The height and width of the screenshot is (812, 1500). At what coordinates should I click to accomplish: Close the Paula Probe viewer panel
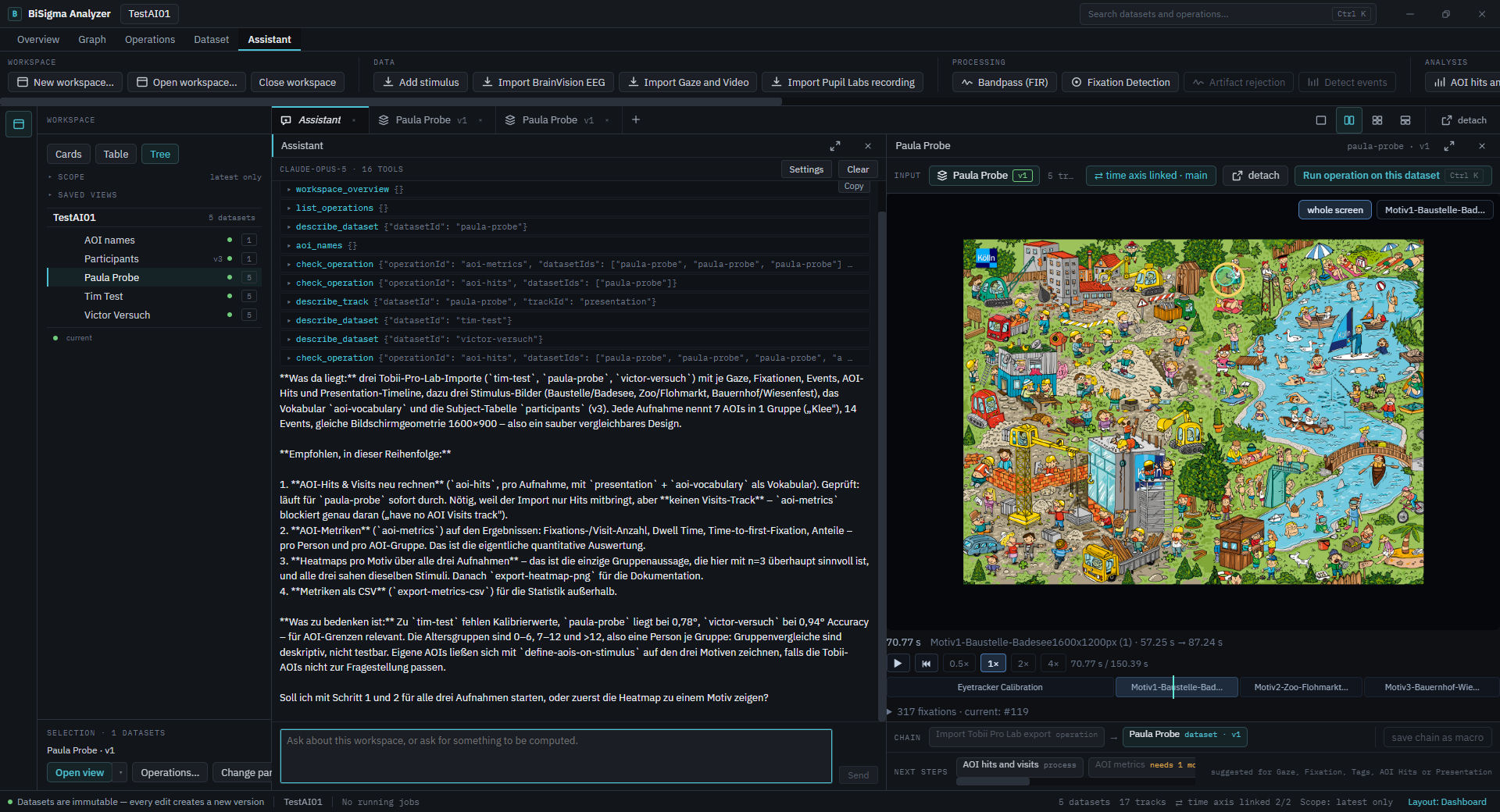pos(1482,146)
